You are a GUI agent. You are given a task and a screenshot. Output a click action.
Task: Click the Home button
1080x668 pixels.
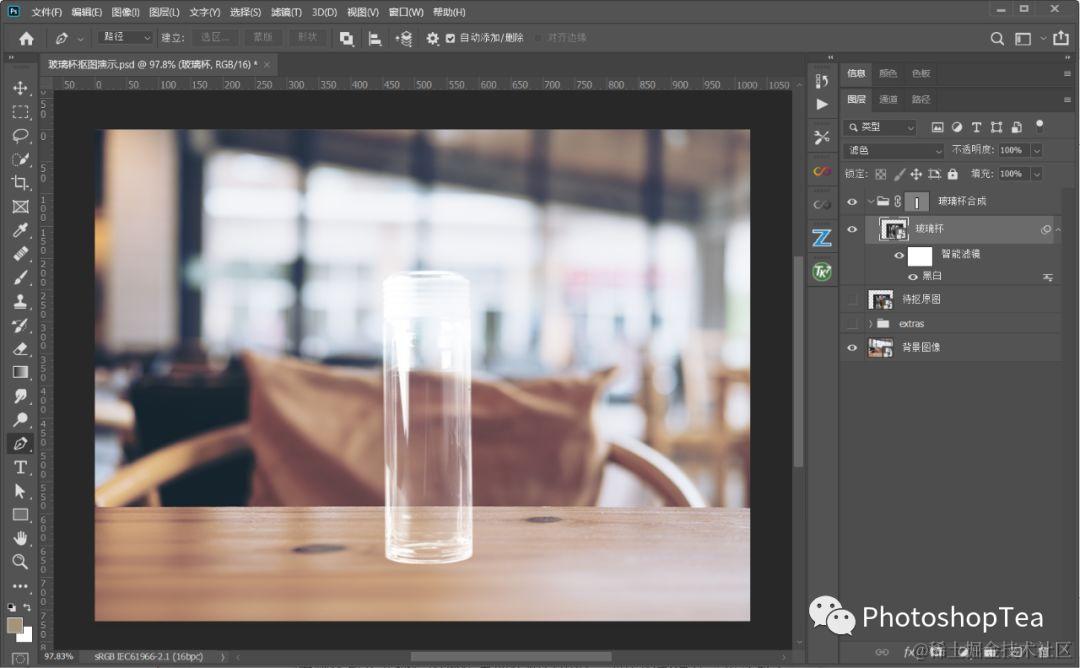tap(26, 39)
